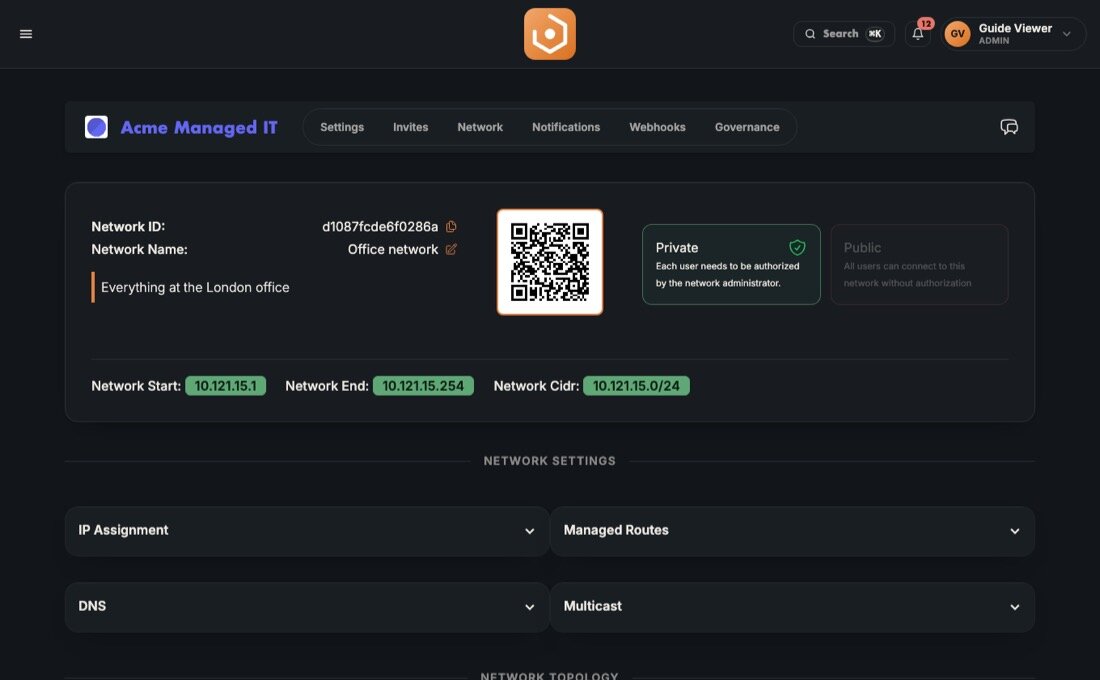
Task: Open the notifications bell
Action: [x=918, y=34]
